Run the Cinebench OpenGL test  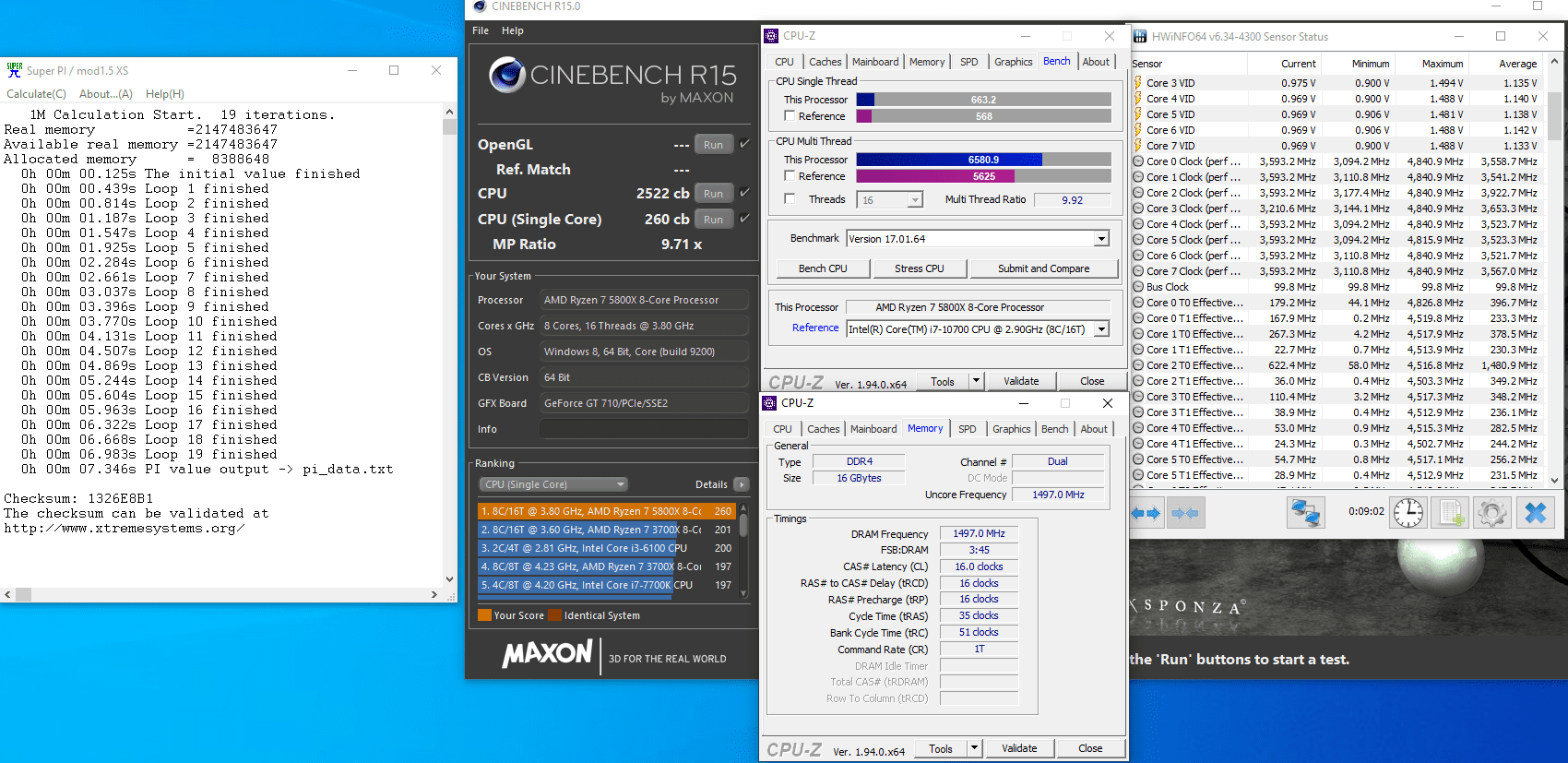[x=713, y=145]
